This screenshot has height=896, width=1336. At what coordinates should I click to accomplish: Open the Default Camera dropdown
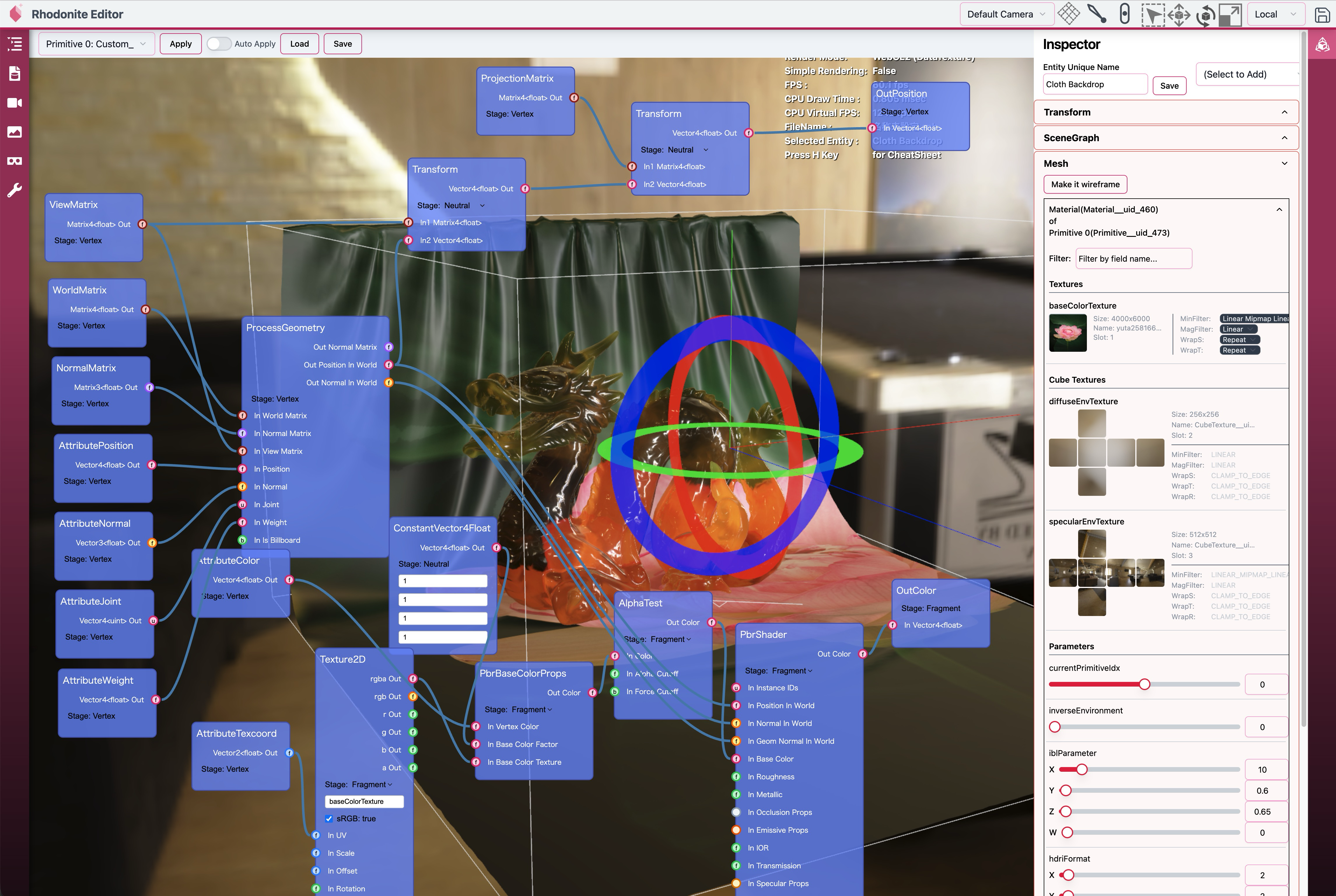(x=1005, y=14)
